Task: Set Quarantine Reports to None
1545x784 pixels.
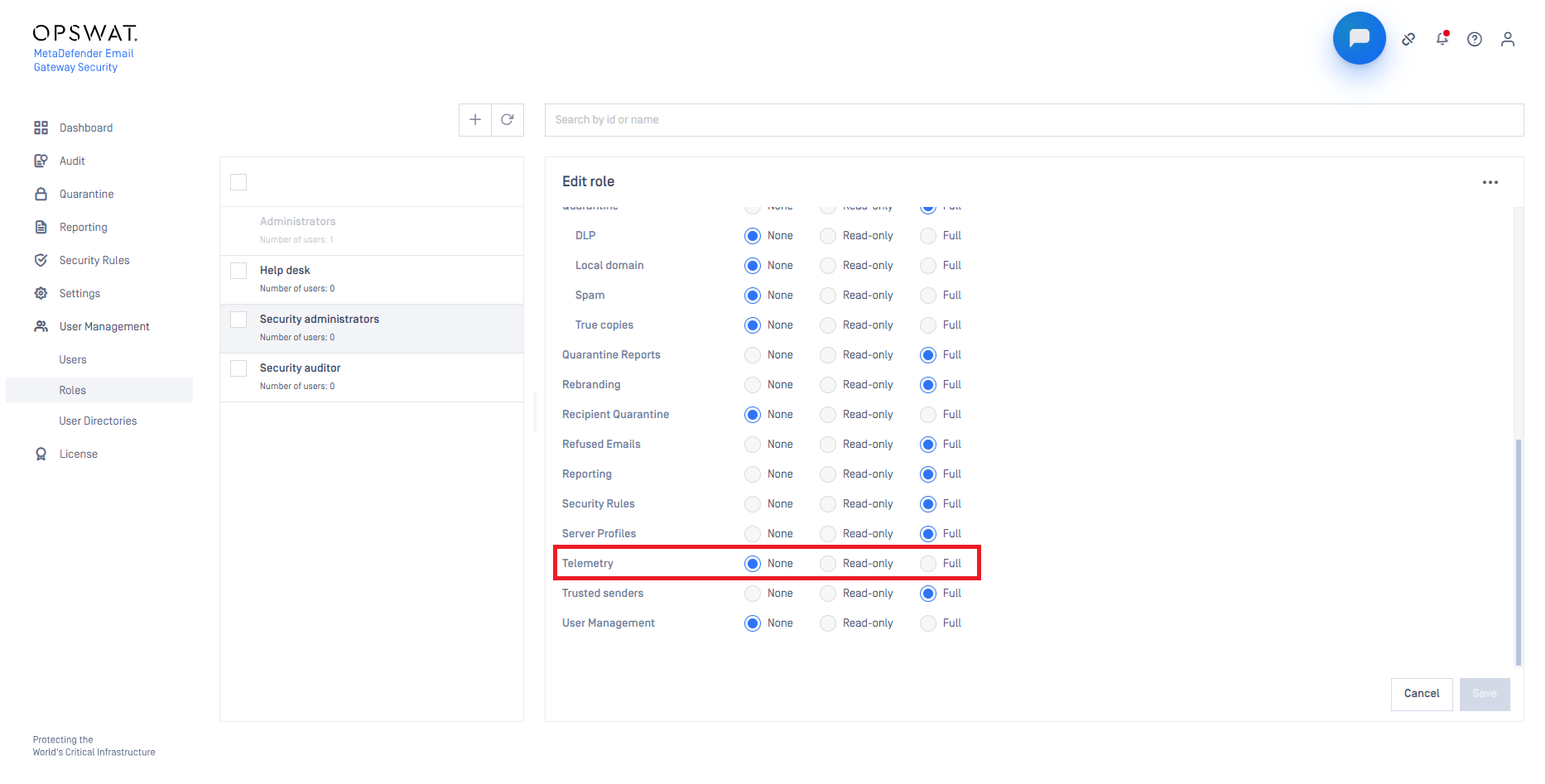Action: click(753, 355)
